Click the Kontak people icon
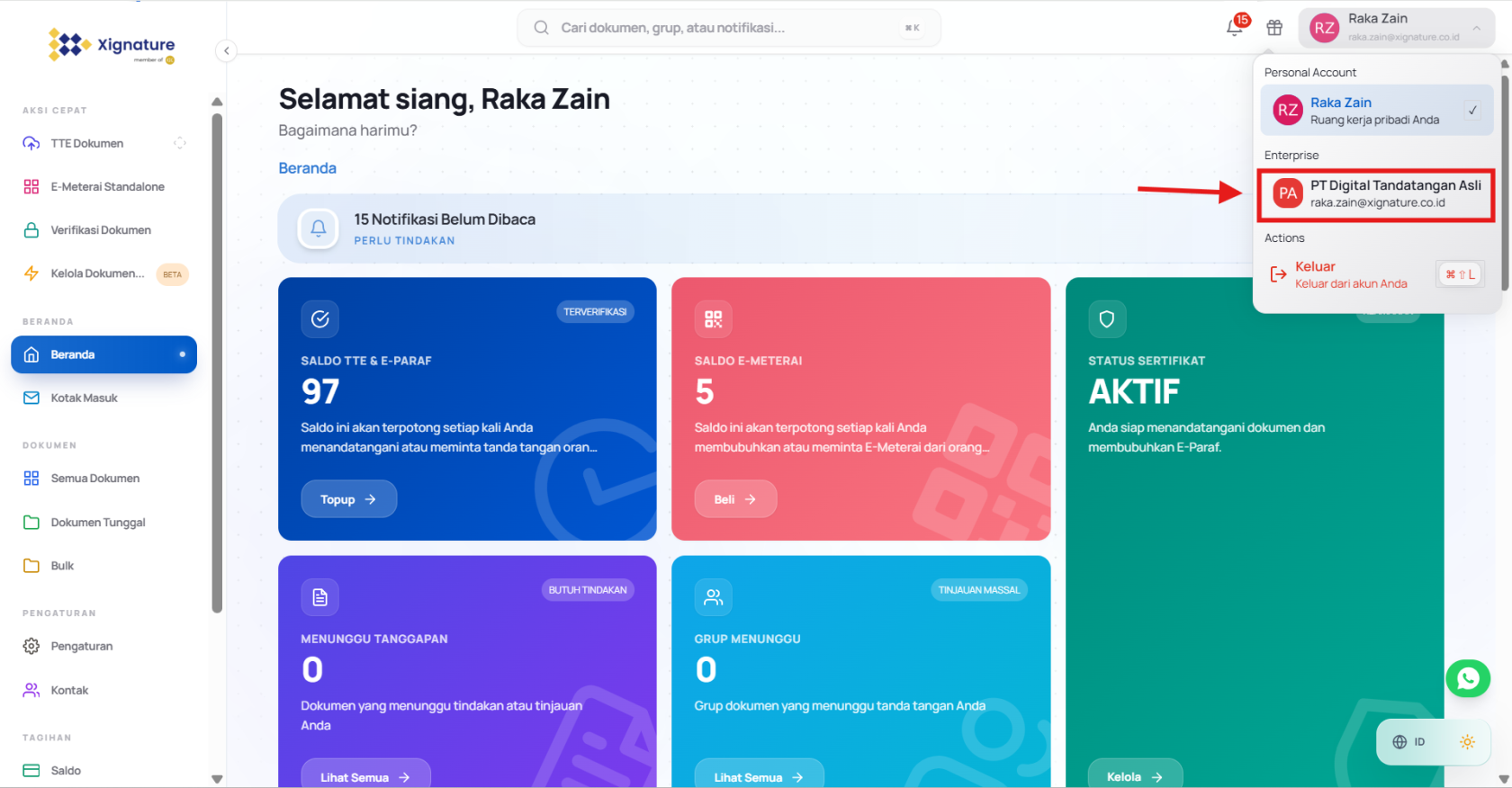1512x788 pixels. 31,690
